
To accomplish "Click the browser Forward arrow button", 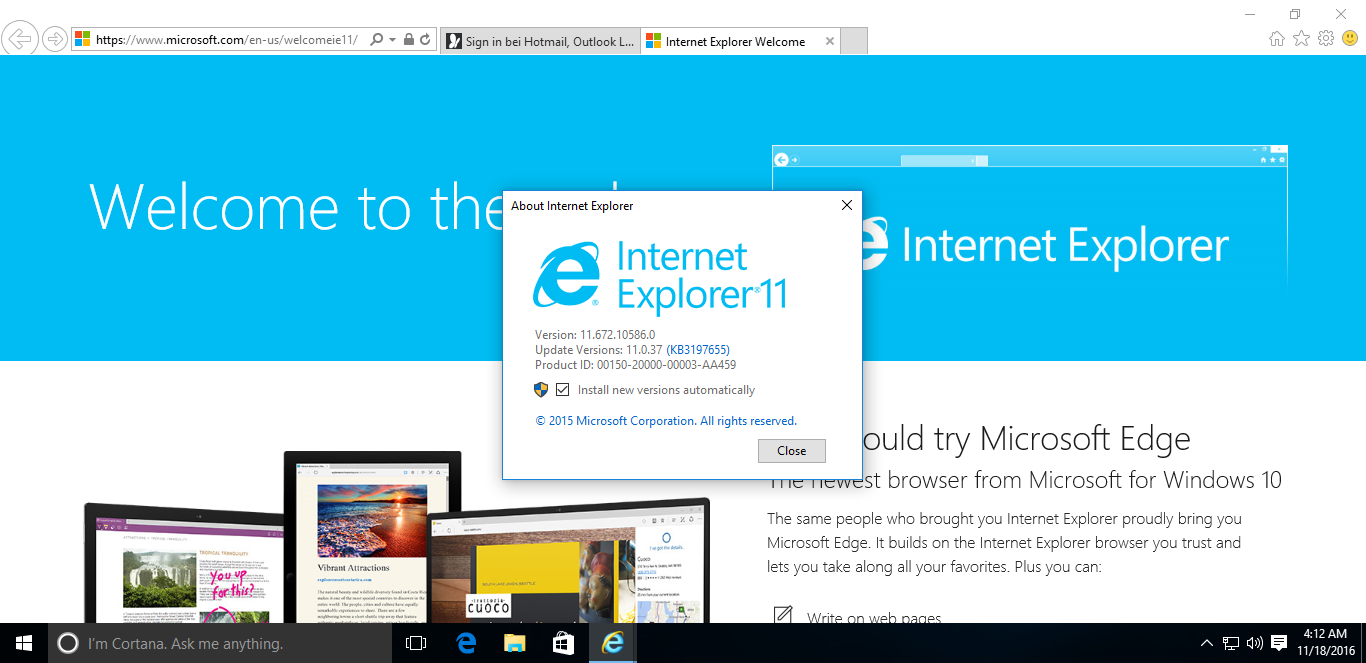I will tap(55, 40).
